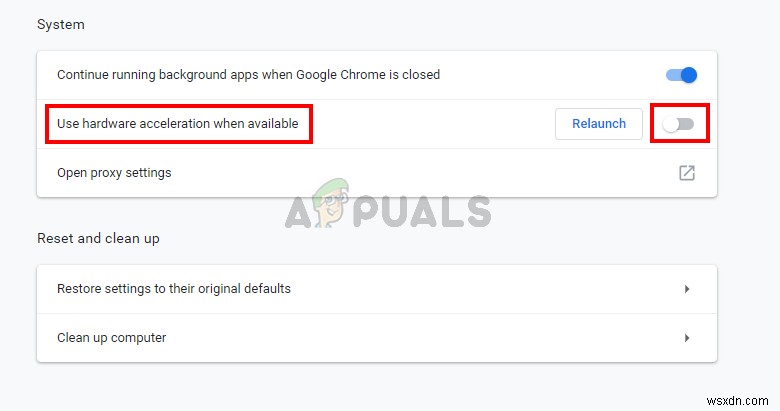Select the Reset and clean up heading
780x411 pixels.
[98, 238]
